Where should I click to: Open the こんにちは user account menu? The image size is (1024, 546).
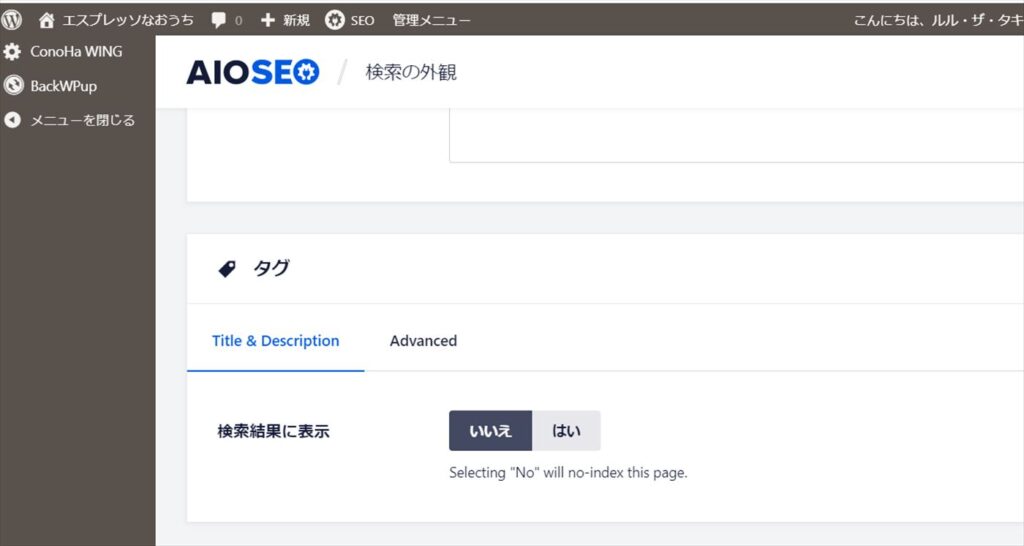click(x=938, y=20)
